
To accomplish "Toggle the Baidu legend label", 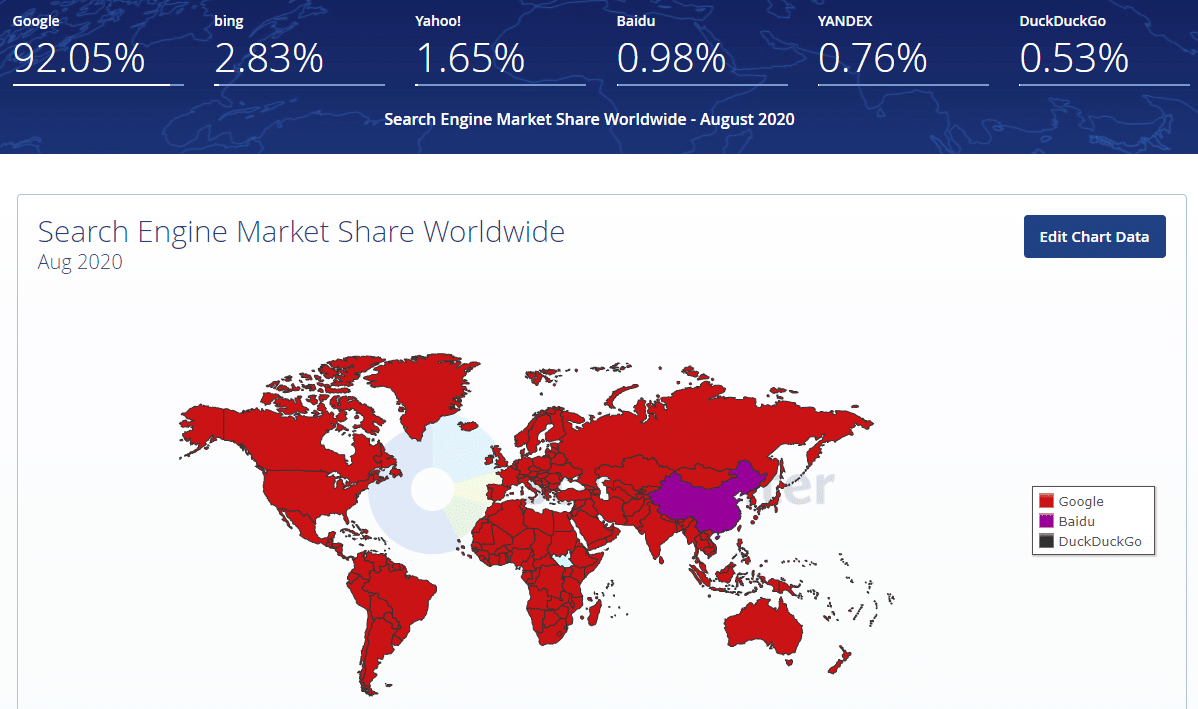I will click(x=1077, y=521).
